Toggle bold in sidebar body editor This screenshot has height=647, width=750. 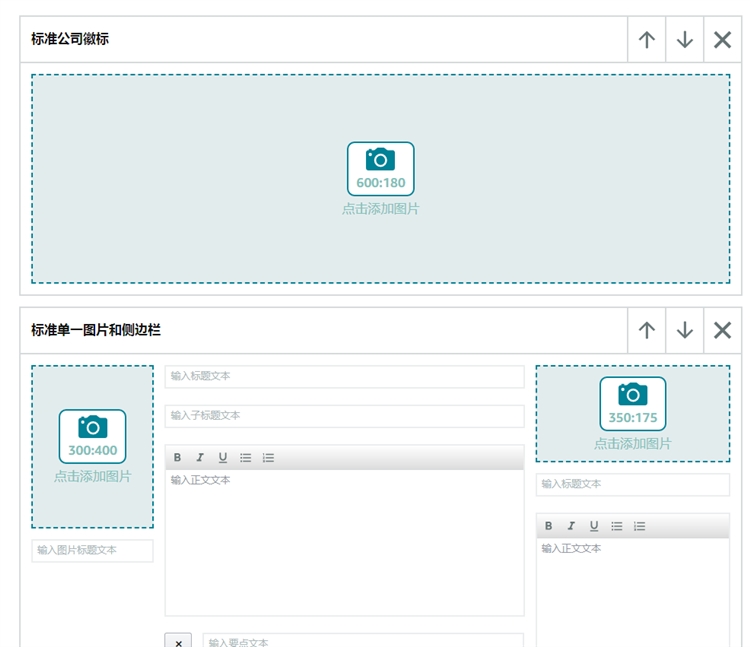pyautogui.click(x=548, y=526)
